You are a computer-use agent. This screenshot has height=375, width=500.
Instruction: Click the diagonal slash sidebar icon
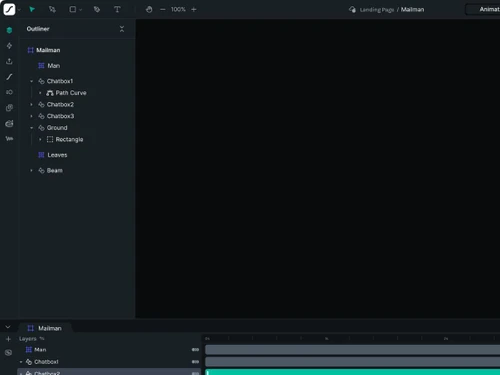(x=9, y=77)
